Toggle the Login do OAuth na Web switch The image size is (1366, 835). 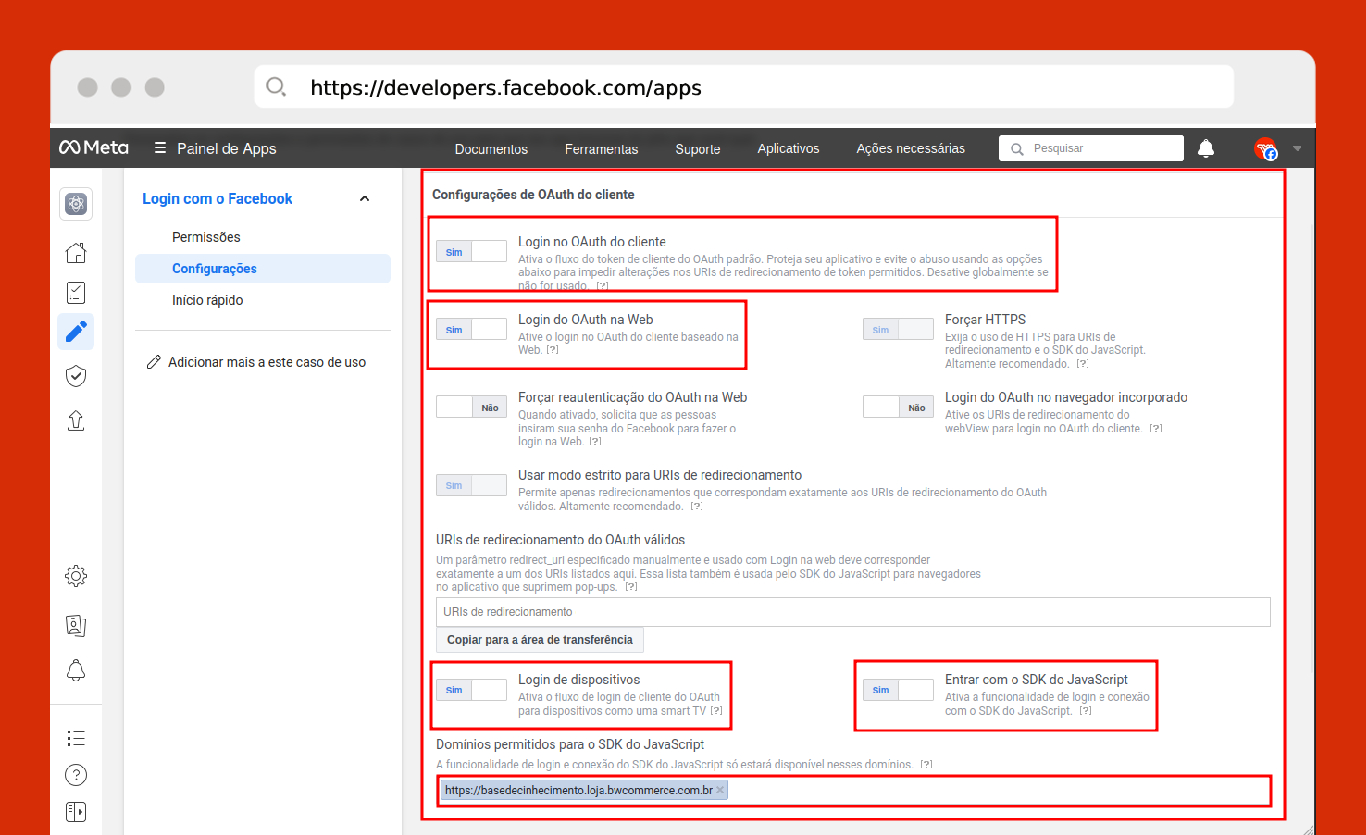pos(471,329)
